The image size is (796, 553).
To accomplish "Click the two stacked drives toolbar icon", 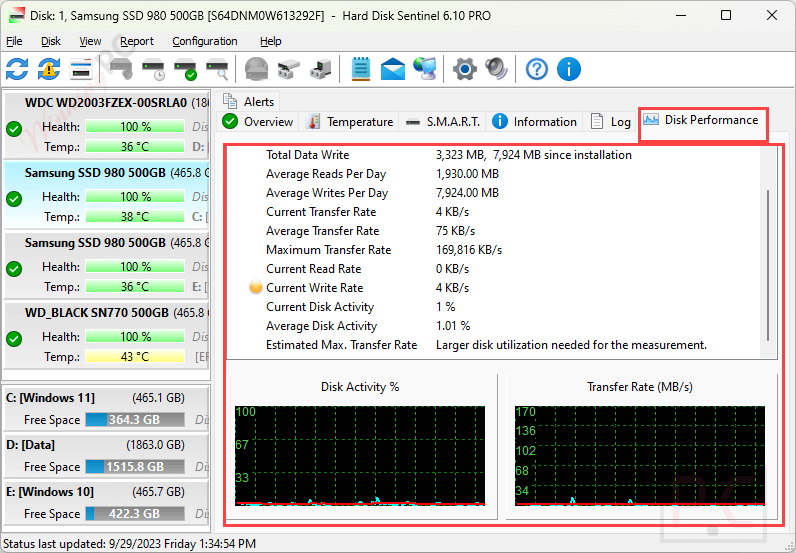I will (x=289, y=69).
